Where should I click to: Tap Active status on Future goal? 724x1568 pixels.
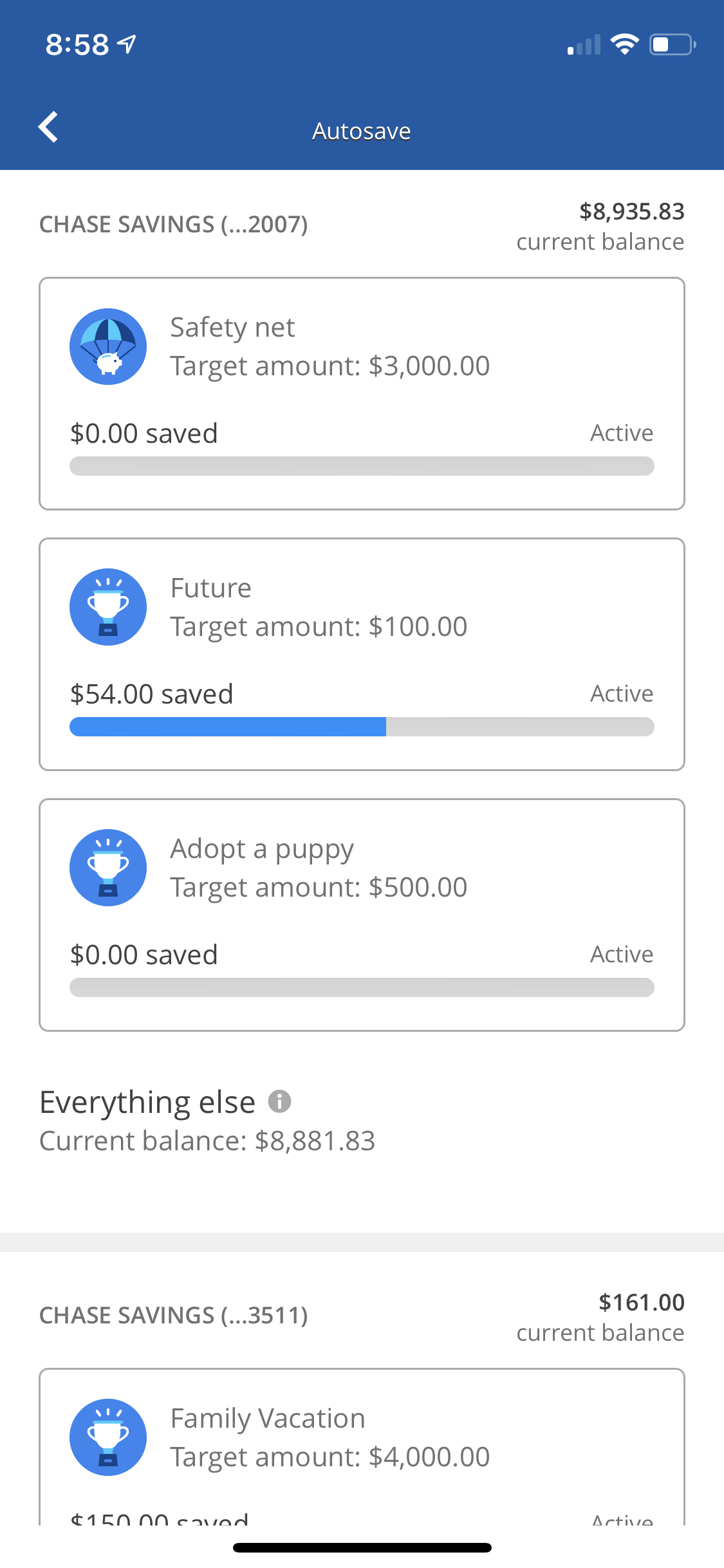[x=622, y=693]
